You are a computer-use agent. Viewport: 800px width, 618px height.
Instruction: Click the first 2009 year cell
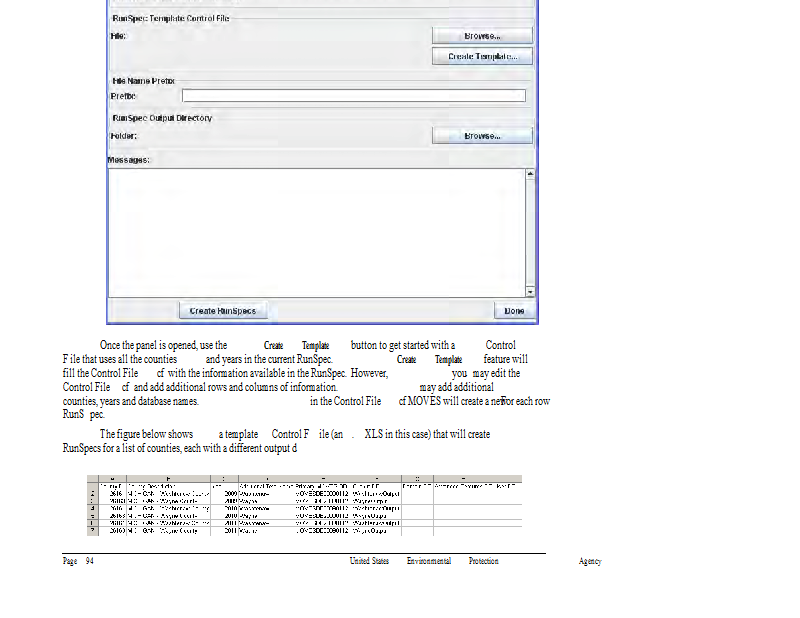coord(231,493)
